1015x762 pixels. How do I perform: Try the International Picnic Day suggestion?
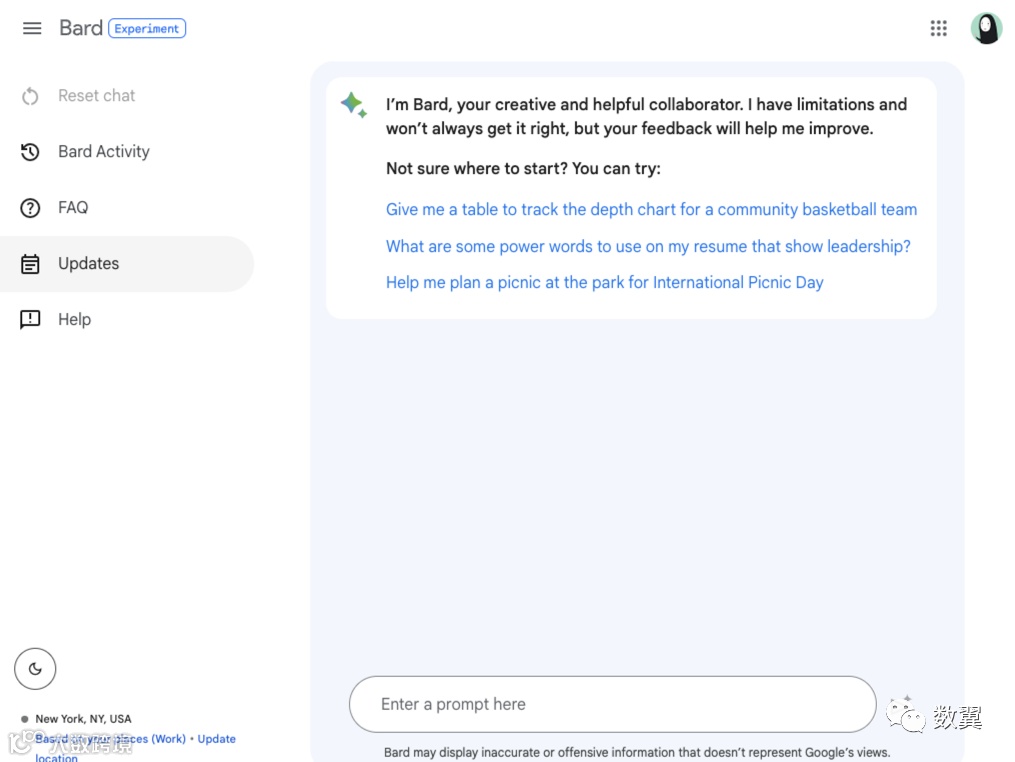point(605,283)
